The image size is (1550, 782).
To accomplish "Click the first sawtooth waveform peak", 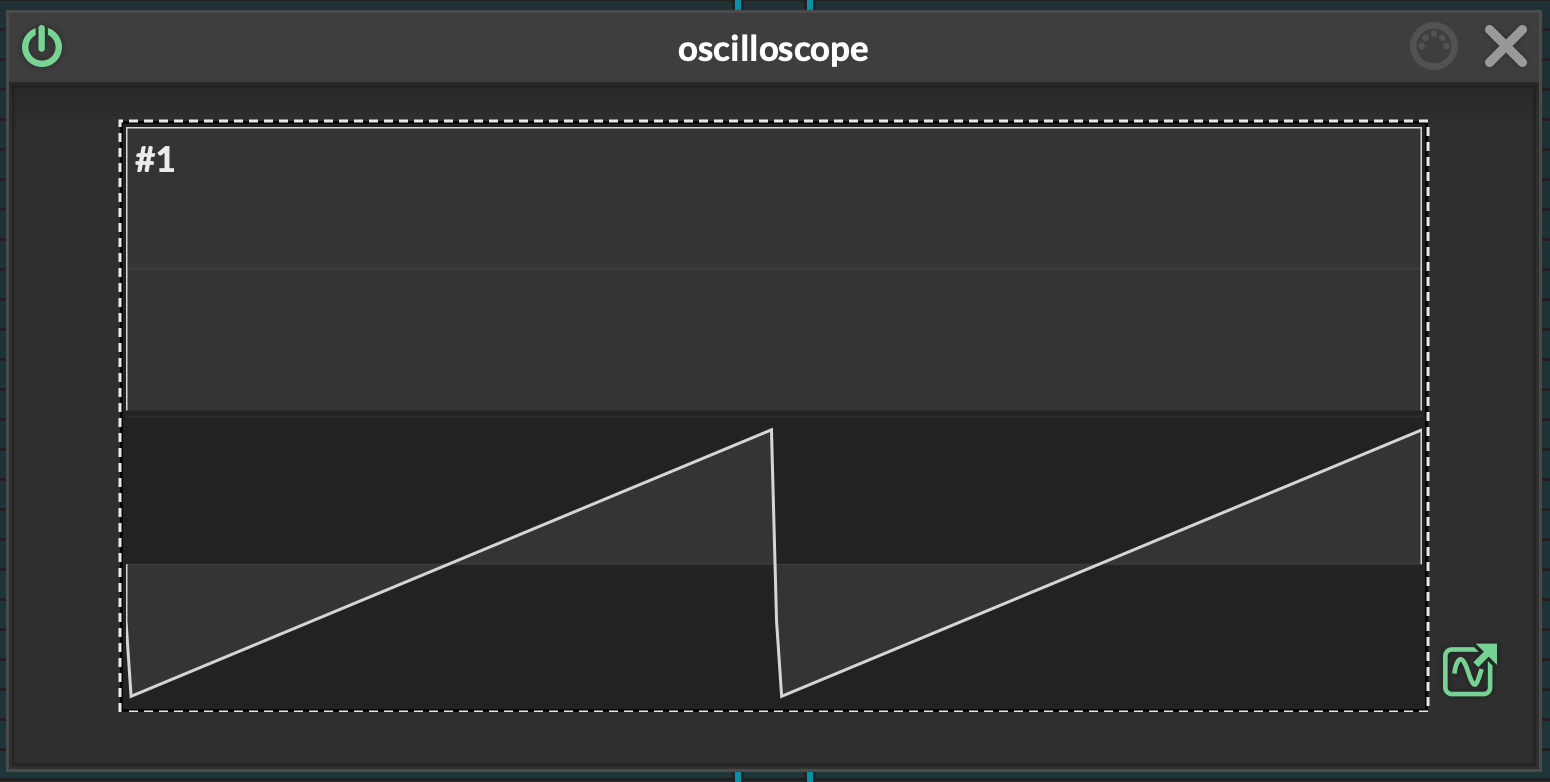I will tap(770, 431).
